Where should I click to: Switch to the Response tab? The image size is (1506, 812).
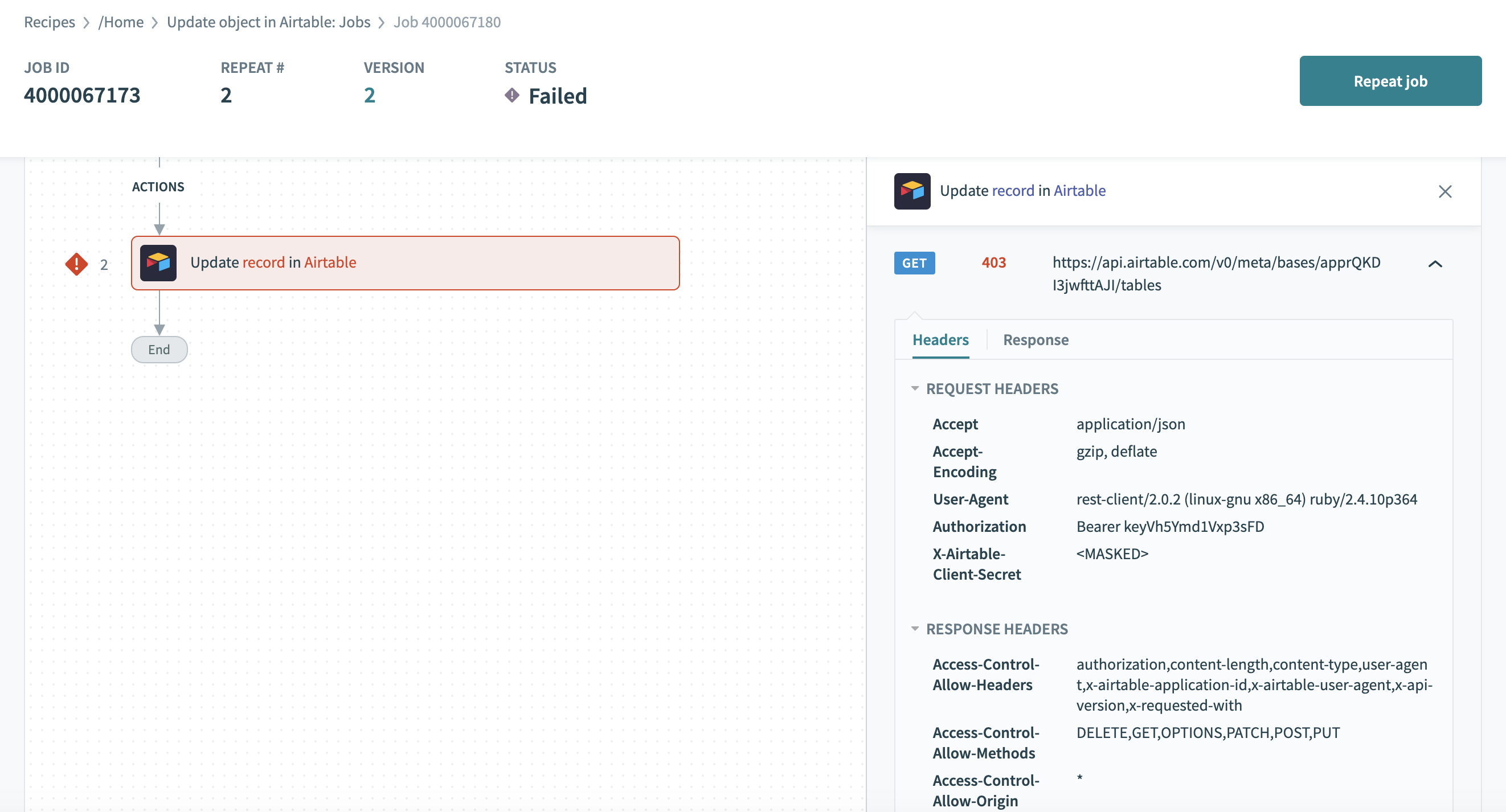tap(1036, 338)
